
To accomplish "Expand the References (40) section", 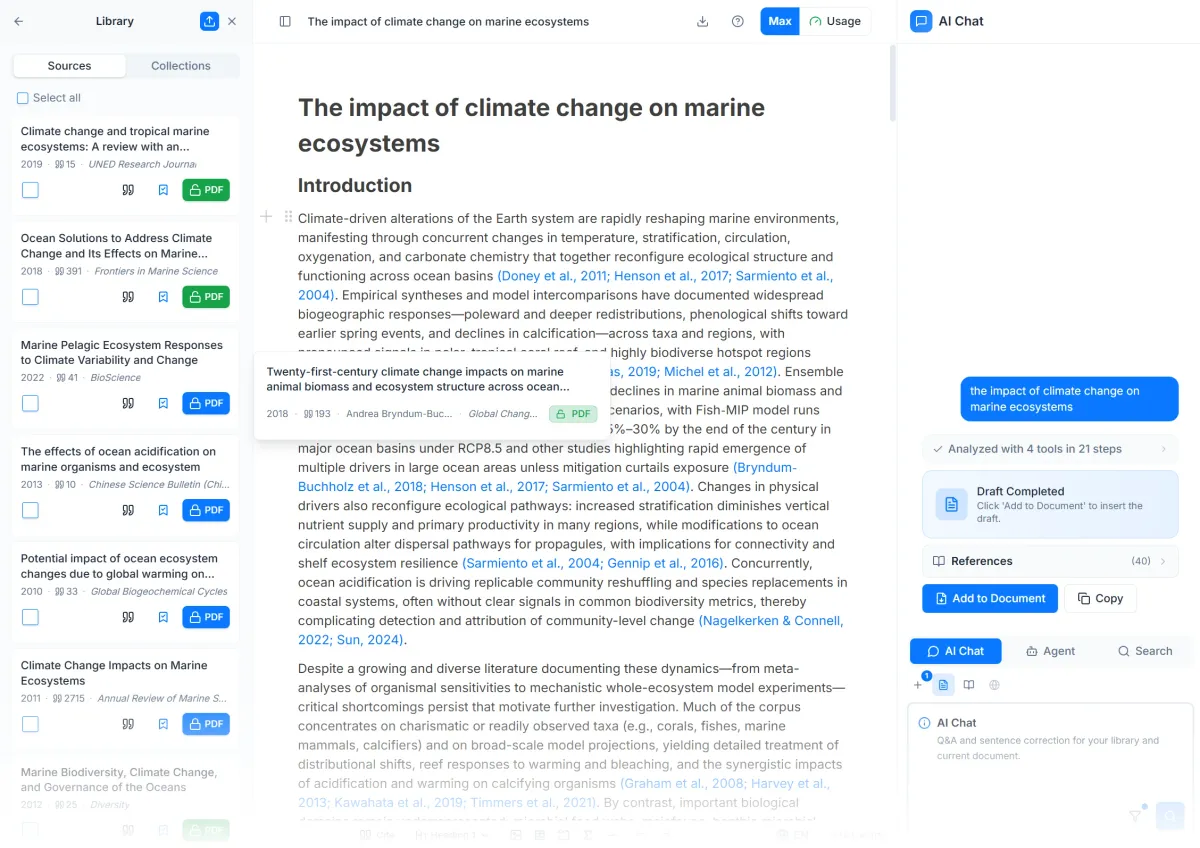I will click(1049, 561).
